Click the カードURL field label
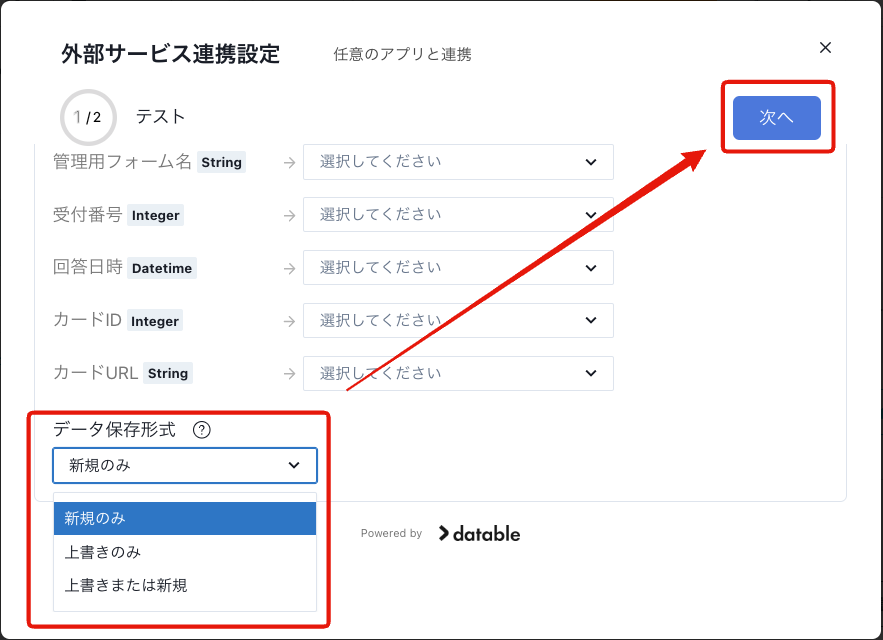Image resolution: width=883 pixels, height=640 pixels. pyautogui.click(x=95, y=373)
